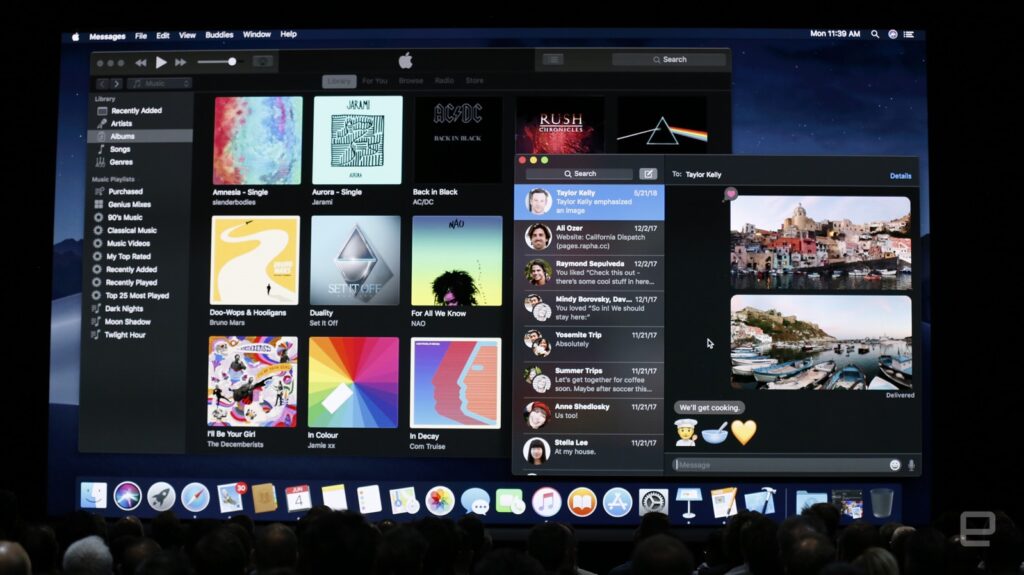Go forward using the iTunes forward arrow
This screenshot has height=575, width=1024.
116,84
